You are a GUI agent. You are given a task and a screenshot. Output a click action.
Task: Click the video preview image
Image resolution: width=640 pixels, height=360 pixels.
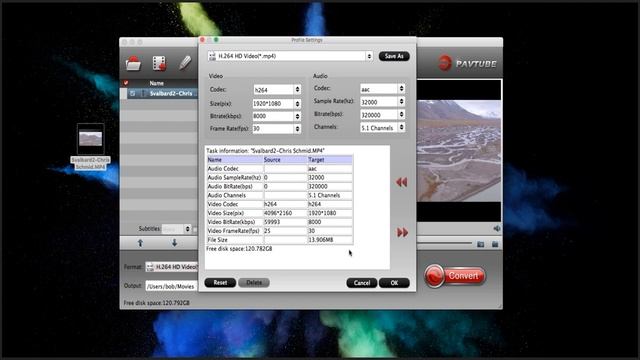(x=459, y=151)
